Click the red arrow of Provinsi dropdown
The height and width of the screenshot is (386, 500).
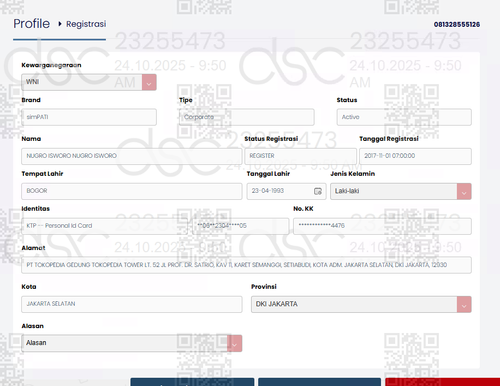pyautogui.click(x=464, y=304)
